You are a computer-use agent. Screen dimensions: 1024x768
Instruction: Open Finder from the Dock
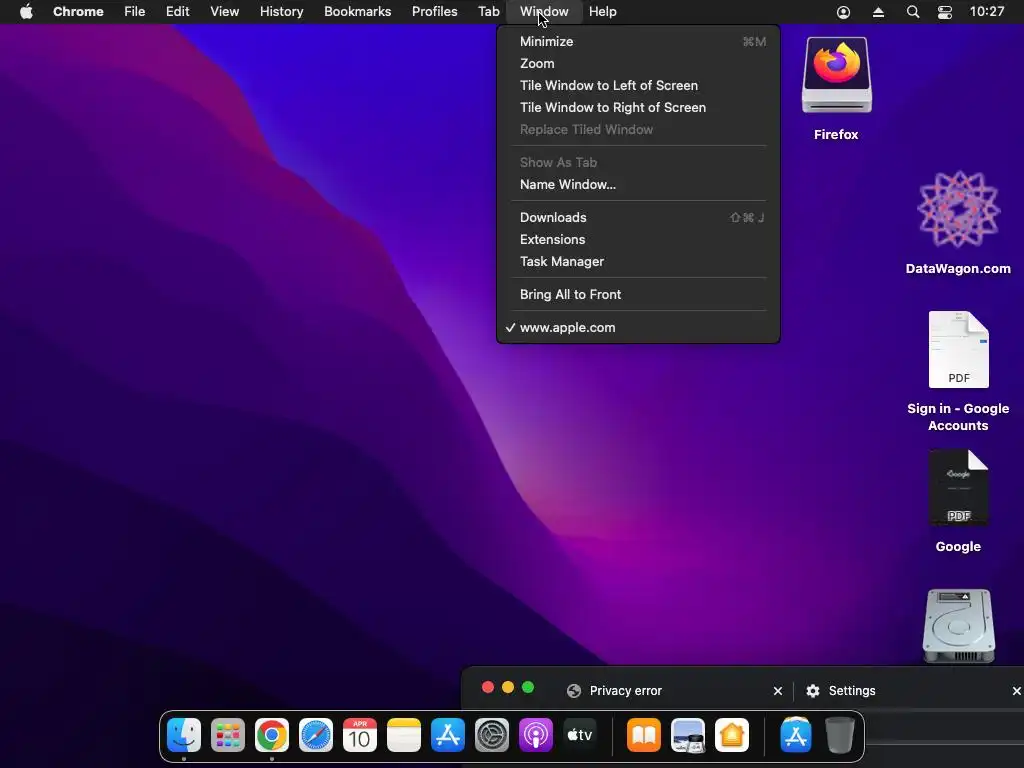point(184,735)
